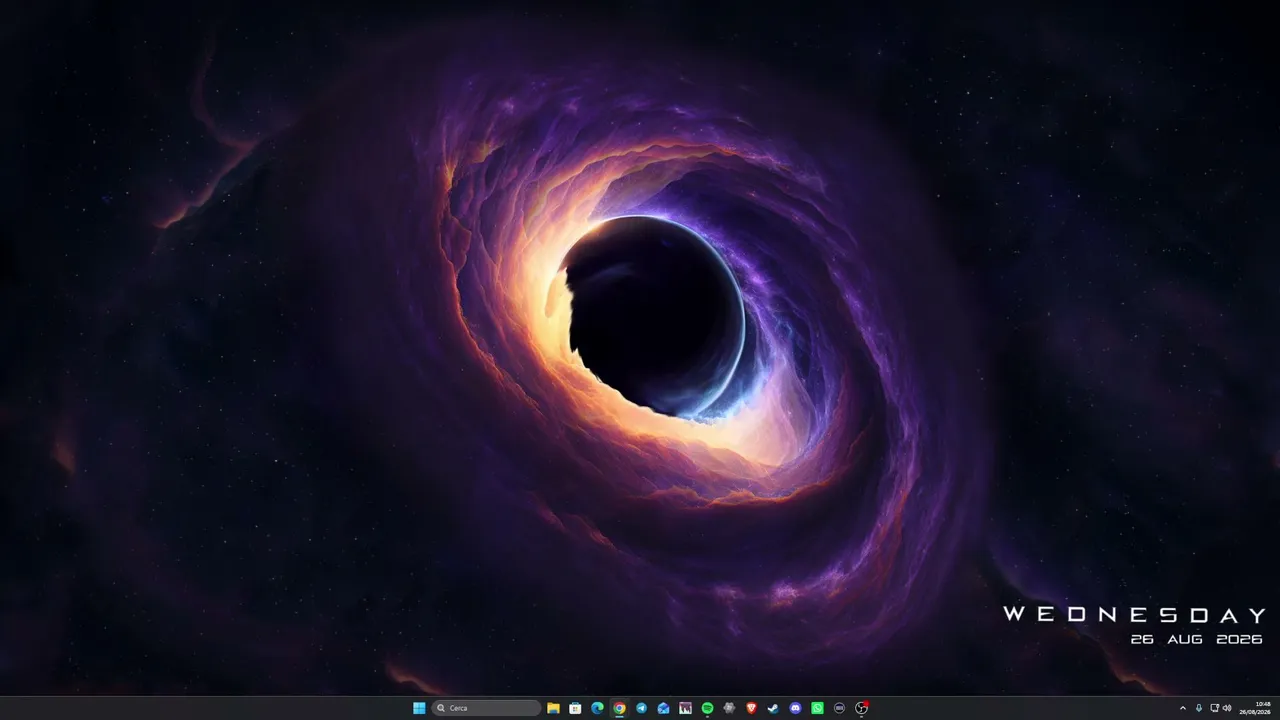The height and width of the screenshot is (720, 1280).
Task: Launch Microsoft Store from taskbar
Action: click(575, 708)
